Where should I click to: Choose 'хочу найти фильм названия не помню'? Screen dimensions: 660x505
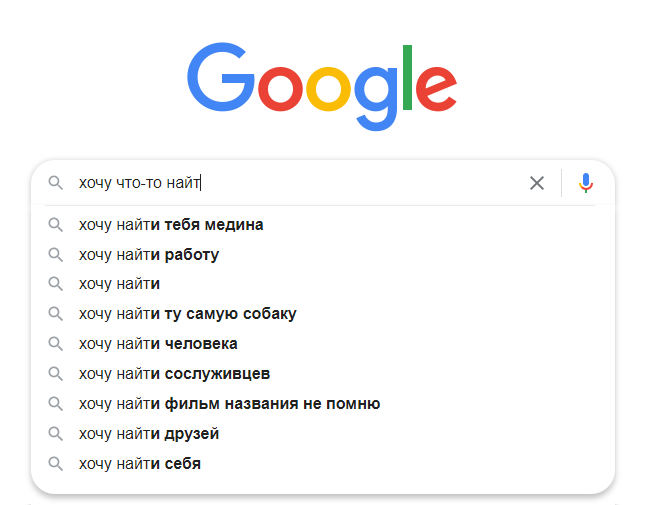pos(322,404)
